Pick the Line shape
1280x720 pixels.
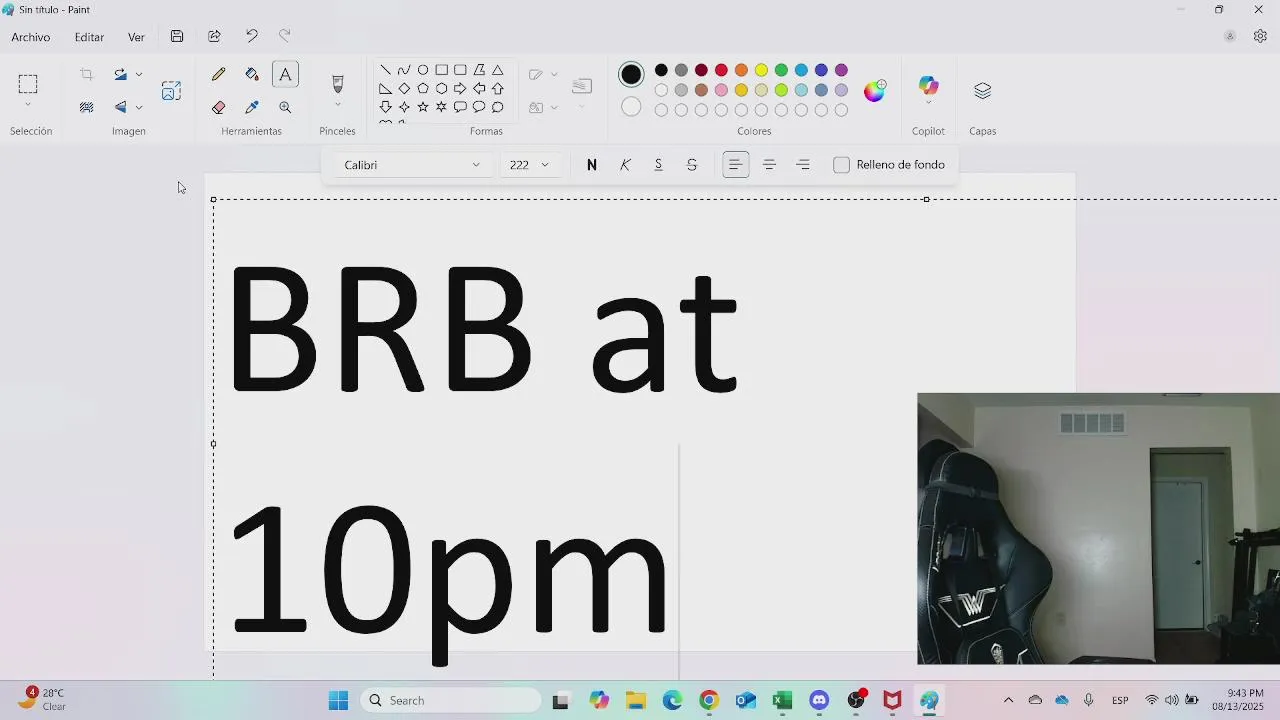385,70
